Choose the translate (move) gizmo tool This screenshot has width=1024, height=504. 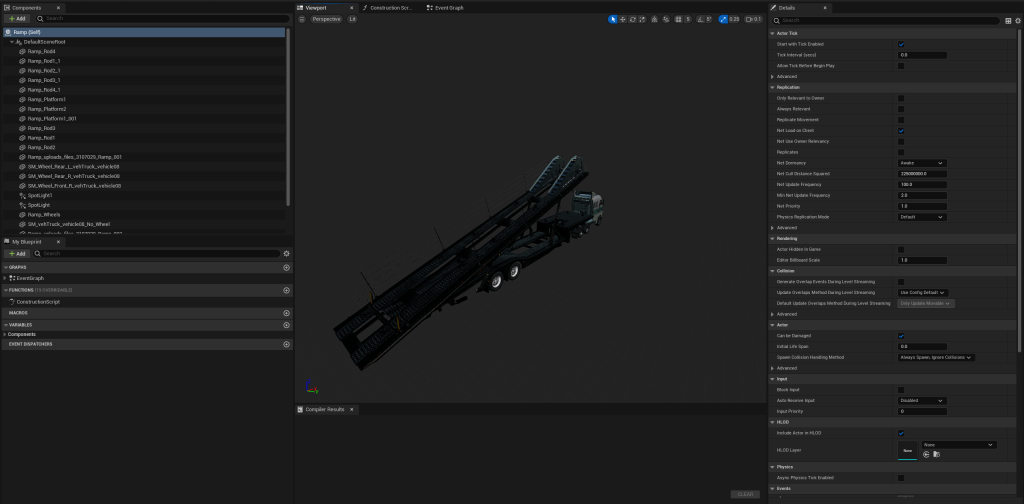pyautogui.click(x=623, y=19)
